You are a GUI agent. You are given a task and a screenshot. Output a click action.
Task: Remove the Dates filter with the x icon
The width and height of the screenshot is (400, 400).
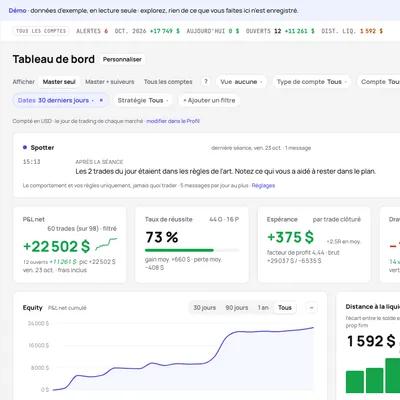101,100
